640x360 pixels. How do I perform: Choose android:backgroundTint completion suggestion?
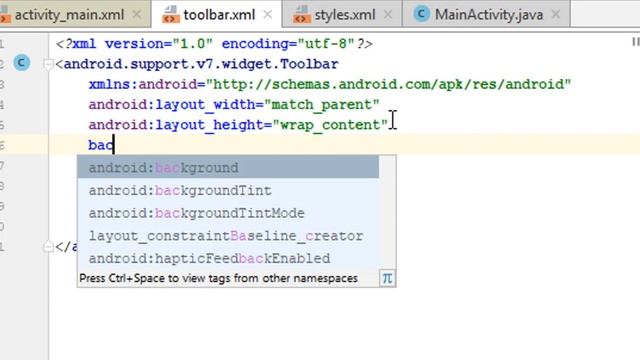point(228,190)
